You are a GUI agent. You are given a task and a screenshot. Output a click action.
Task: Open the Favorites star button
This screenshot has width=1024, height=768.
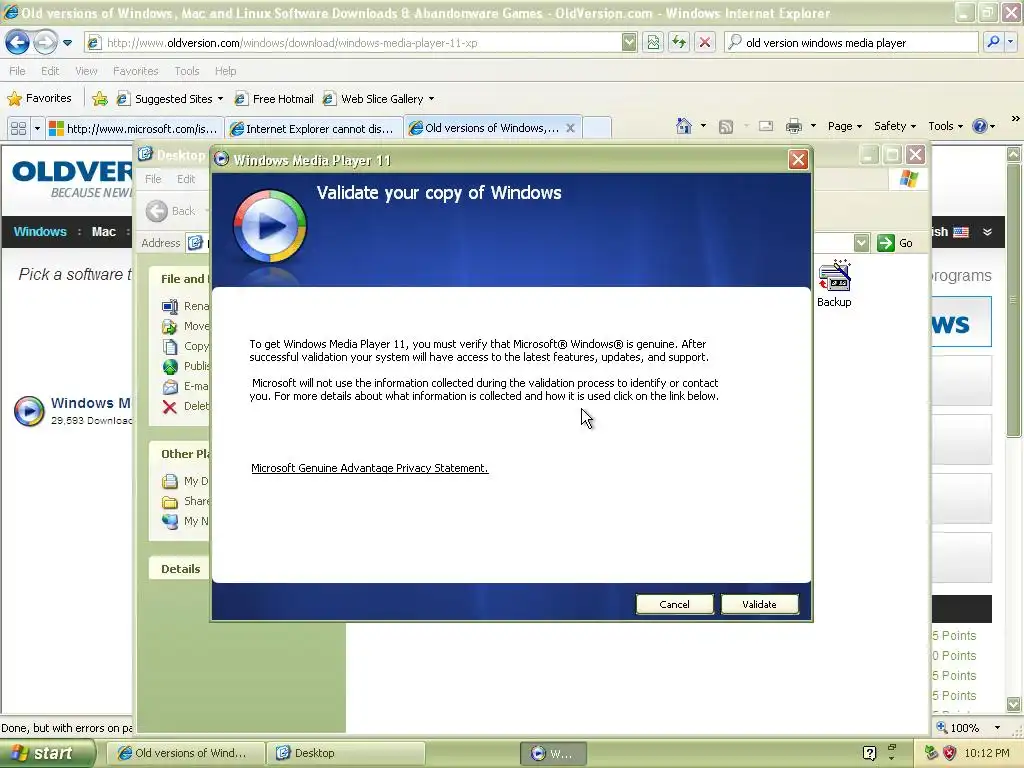[39, 99]
